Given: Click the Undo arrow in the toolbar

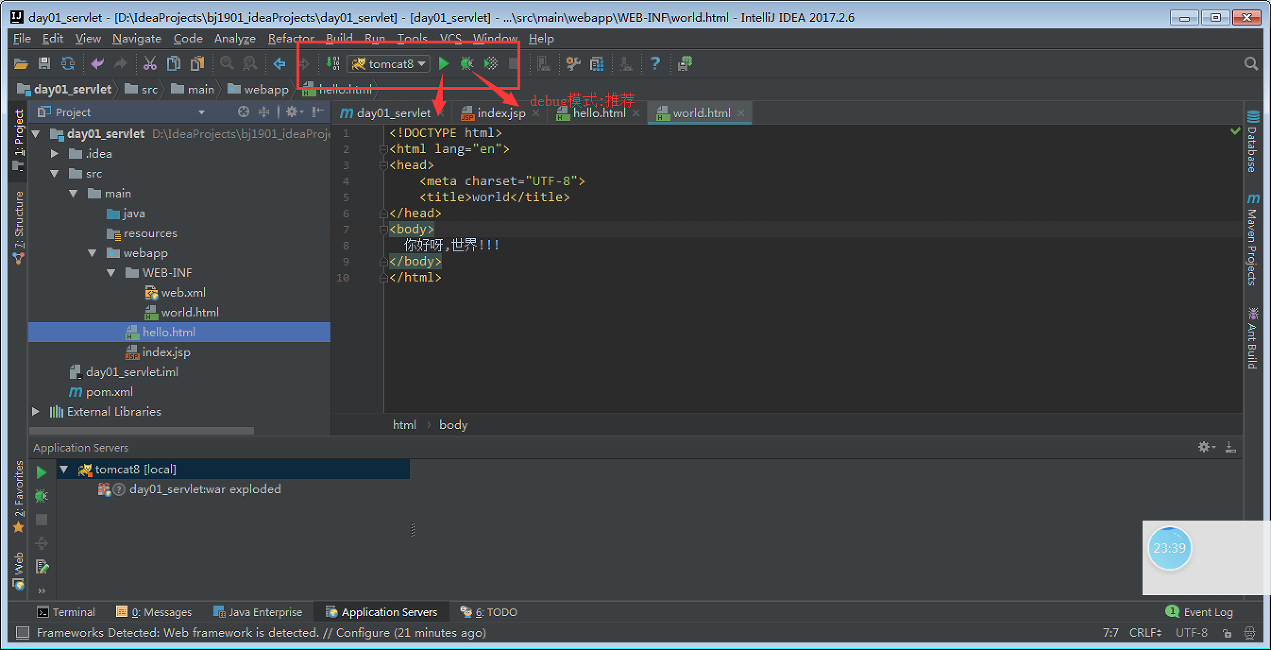Looking at the screenshot, I should (97, 64).
